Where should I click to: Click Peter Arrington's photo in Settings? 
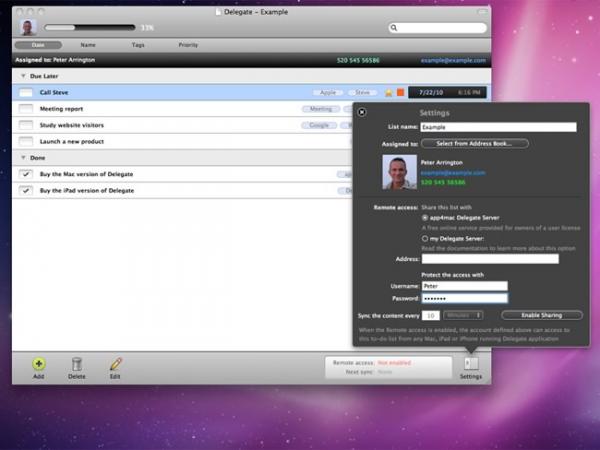click(x=399, y=172)
